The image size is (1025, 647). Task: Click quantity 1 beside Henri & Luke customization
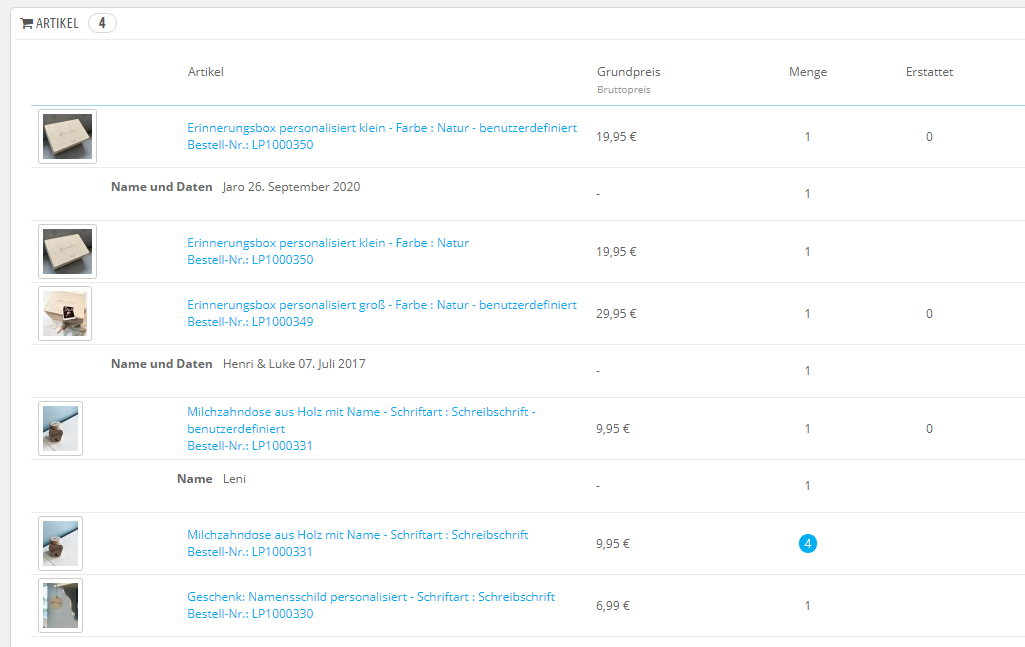pos(808,371)
